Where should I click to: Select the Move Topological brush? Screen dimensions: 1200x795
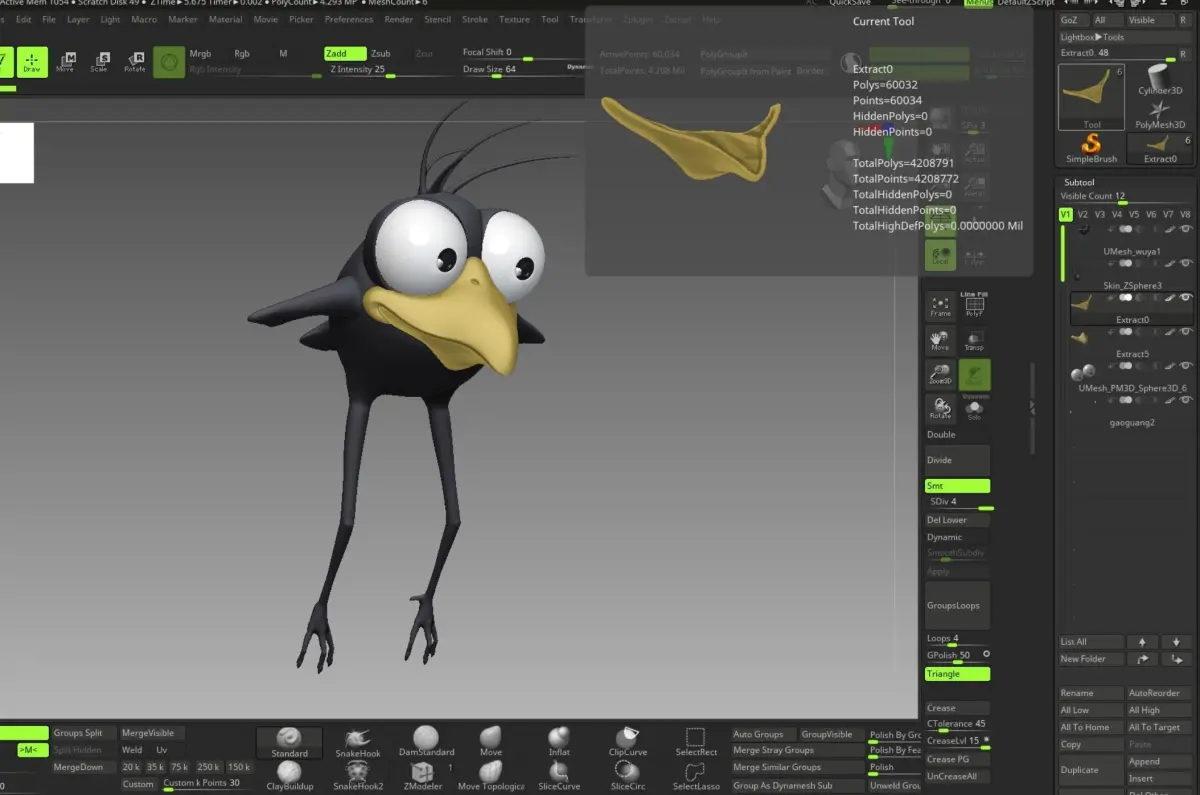[491, 777]
